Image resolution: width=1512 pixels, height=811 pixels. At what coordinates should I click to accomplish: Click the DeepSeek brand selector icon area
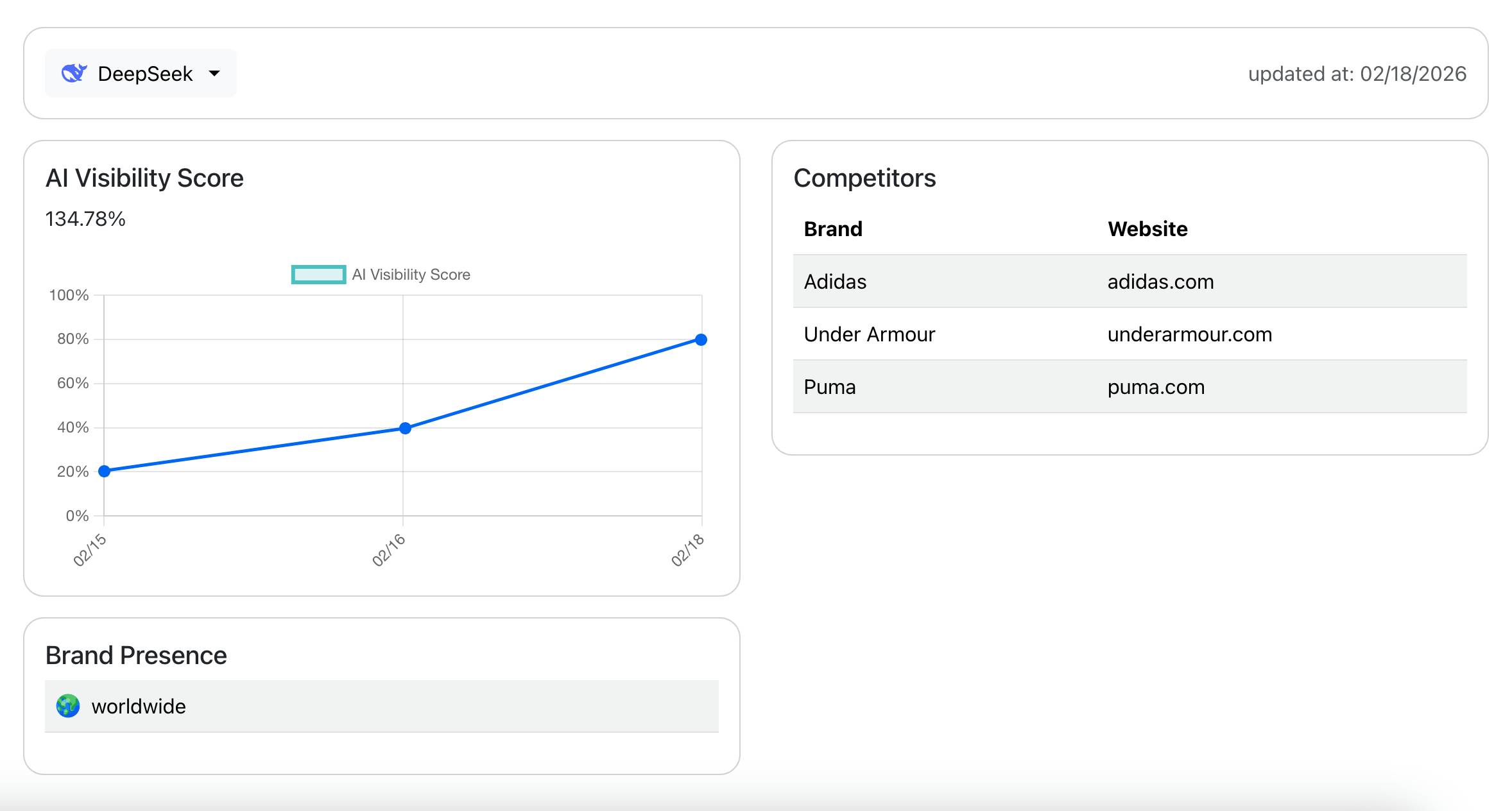[75, 73]
